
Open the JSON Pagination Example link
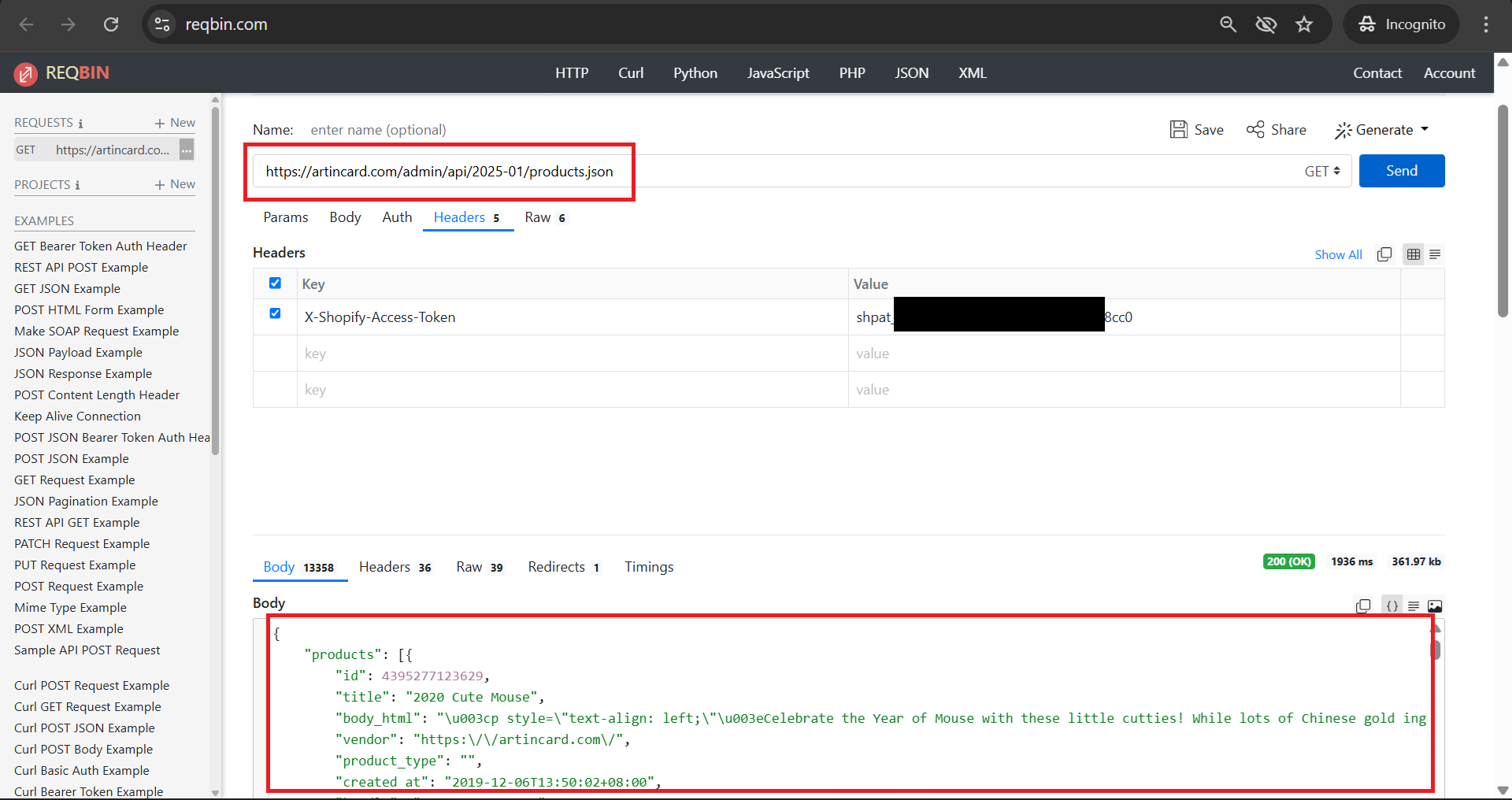tap(86, 502)
